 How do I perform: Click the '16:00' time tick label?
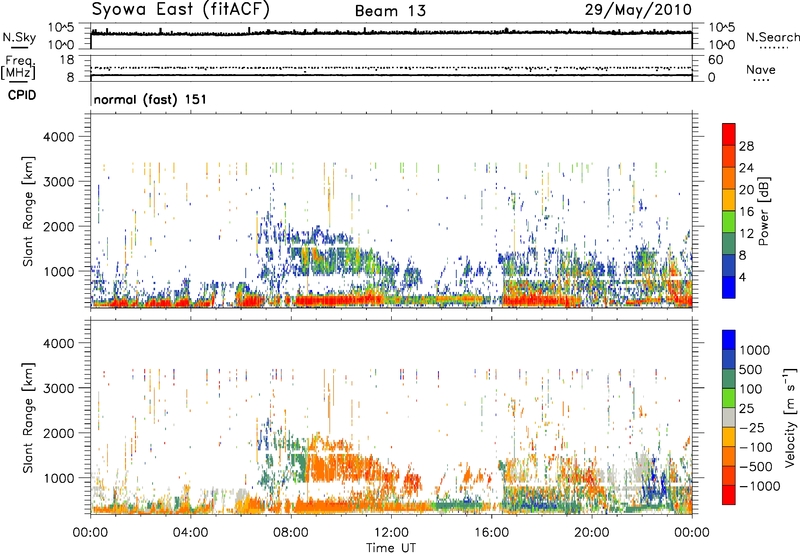(x=491, y=533)
